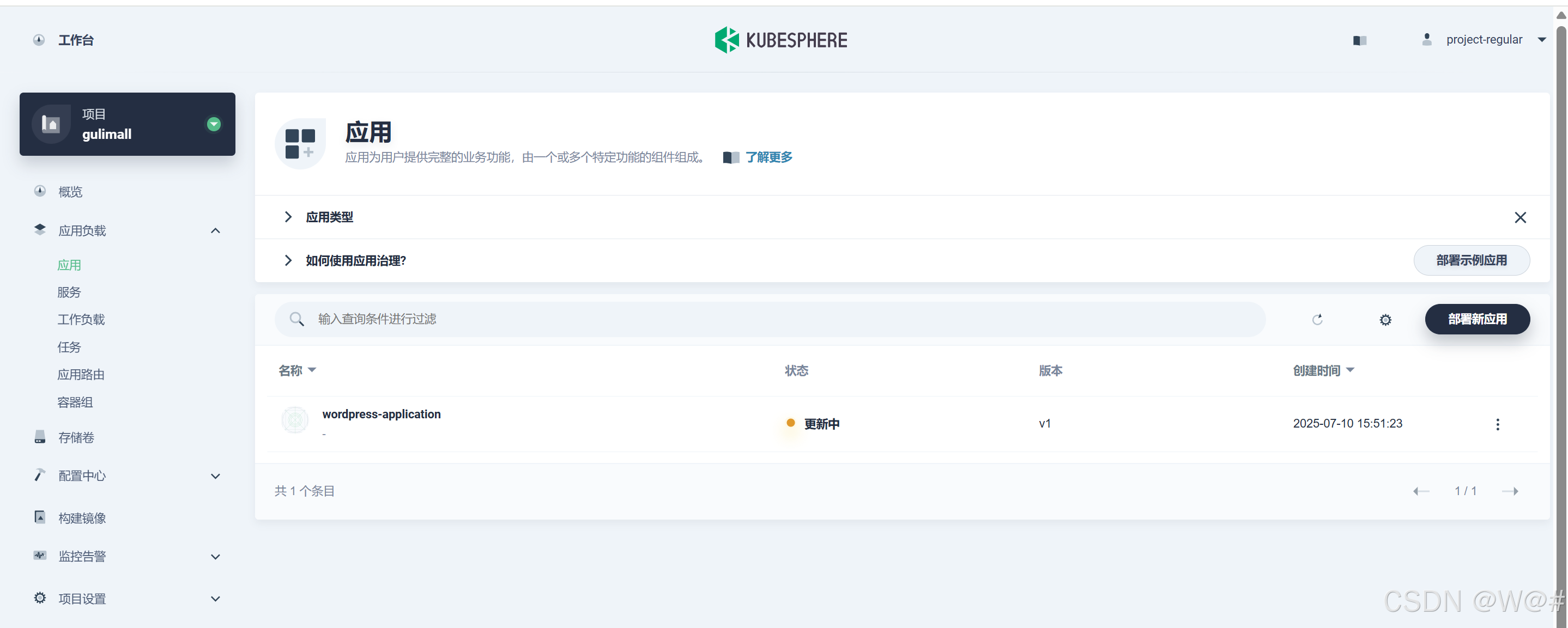Go to next page arrow
The image size is (1568, 628).
tap(1510, 491)
